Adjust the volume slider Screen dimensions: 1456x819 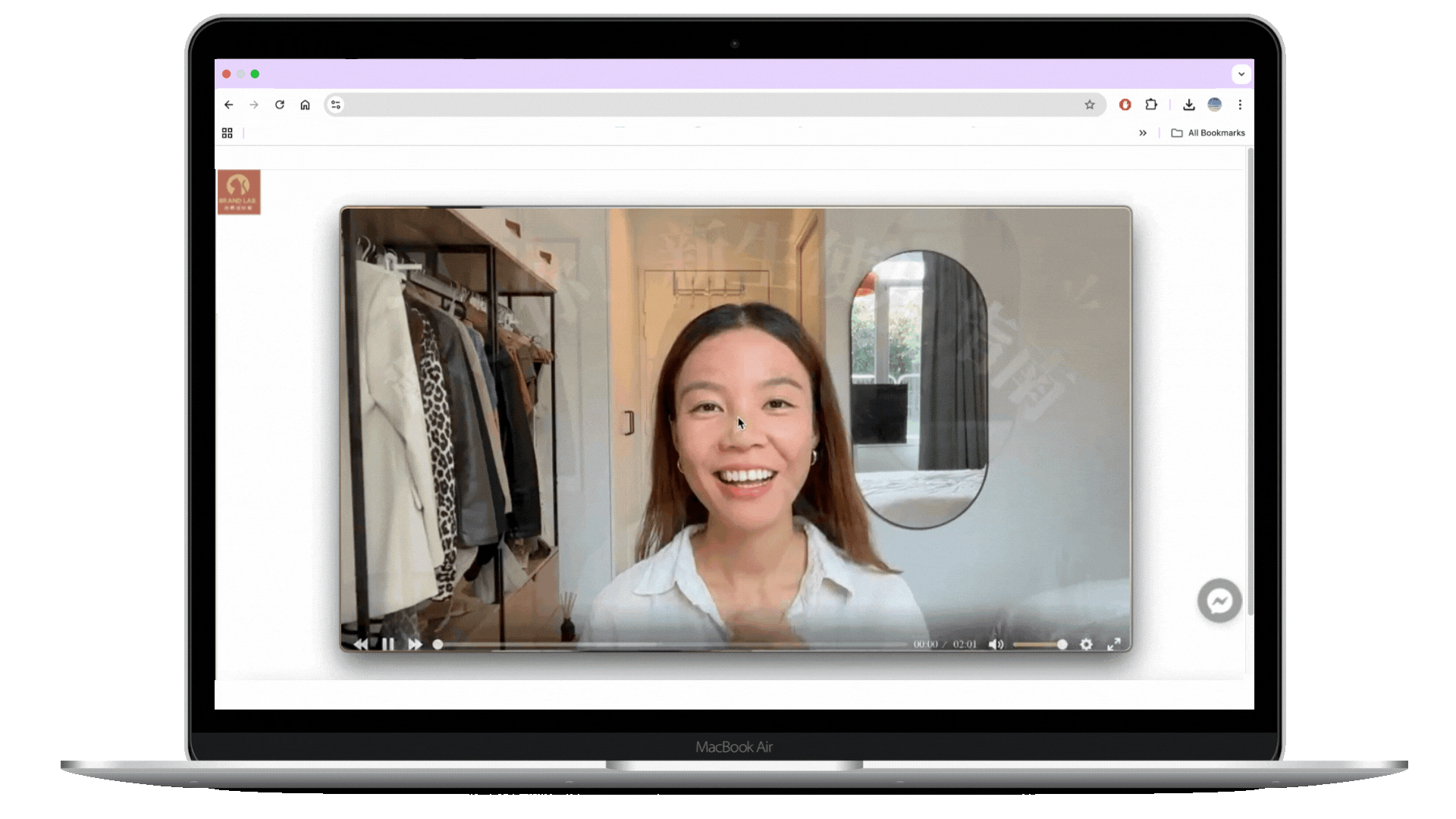click(x=1039, y=644)
